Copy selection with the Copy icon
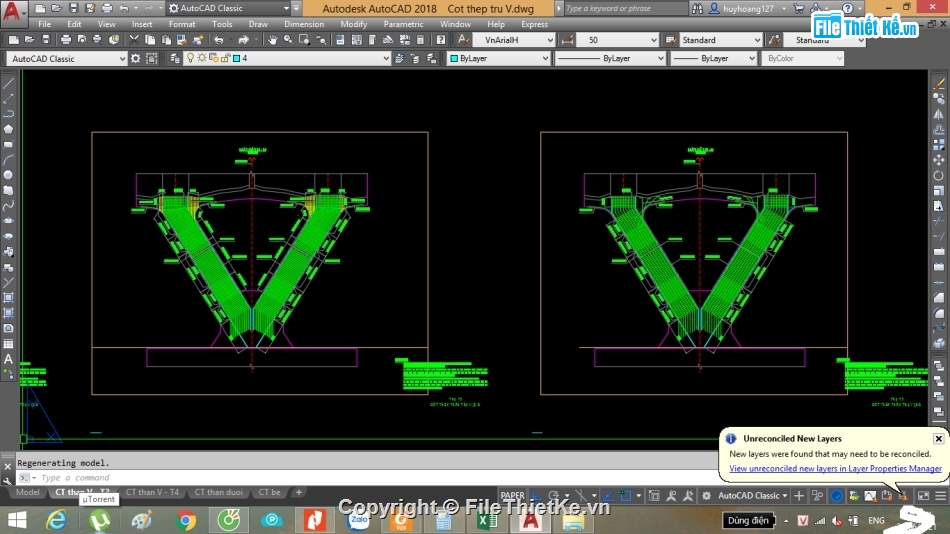 point(150,40)
